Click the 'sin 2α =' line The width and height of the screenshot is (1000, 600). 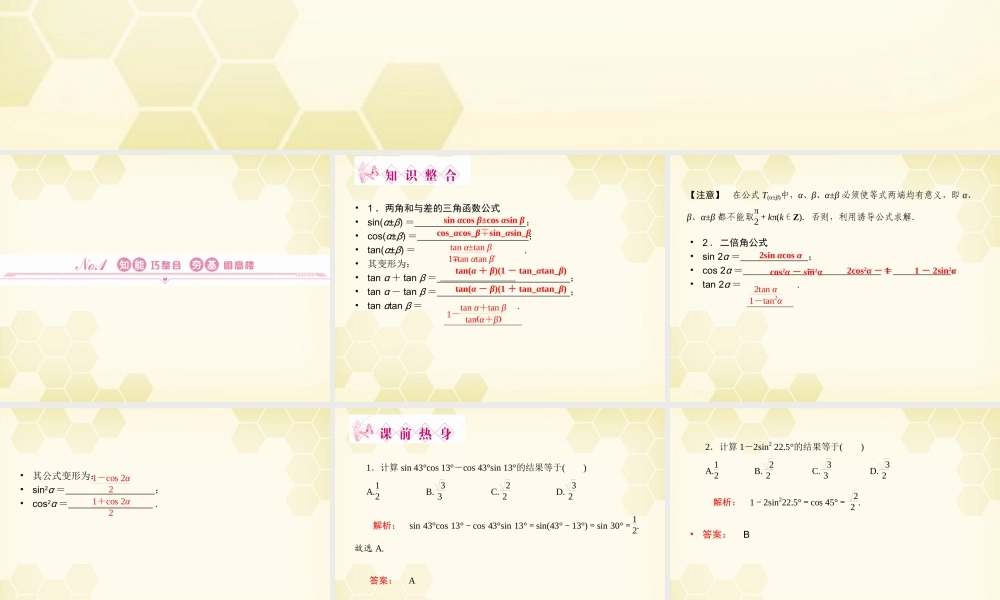pyautogui.click(x=756, y=256)
